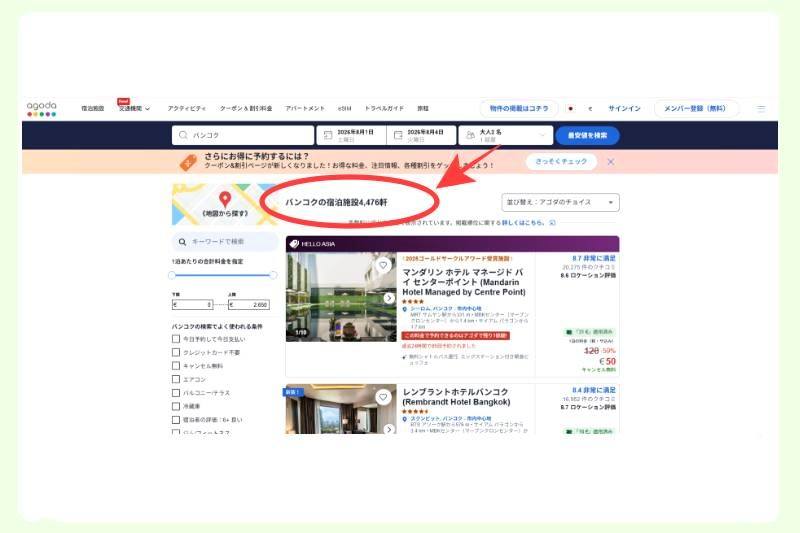Click the coupon tag icon in banner
Image resolution: width=800 pixels, height=533 pixels.
point(188,163)
